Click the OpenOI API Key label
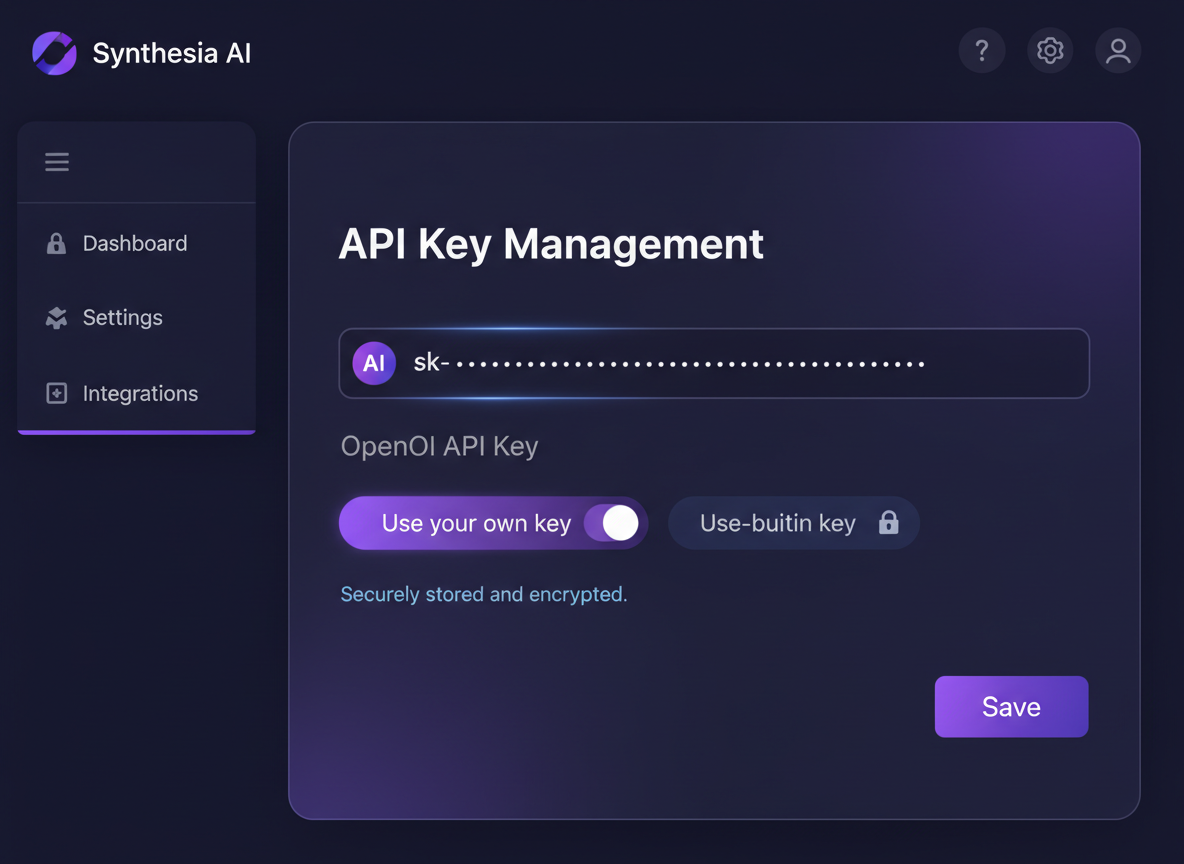The image size is (1184, 864). 439,446
